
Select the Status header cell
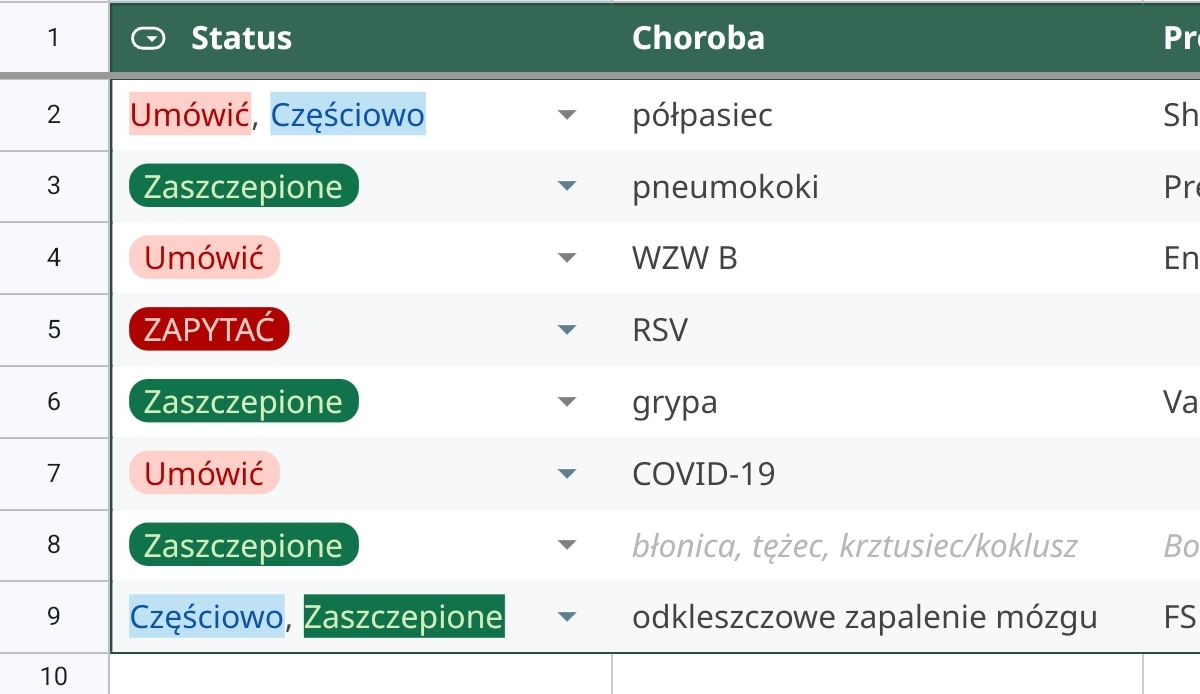(x=361, y=38)
